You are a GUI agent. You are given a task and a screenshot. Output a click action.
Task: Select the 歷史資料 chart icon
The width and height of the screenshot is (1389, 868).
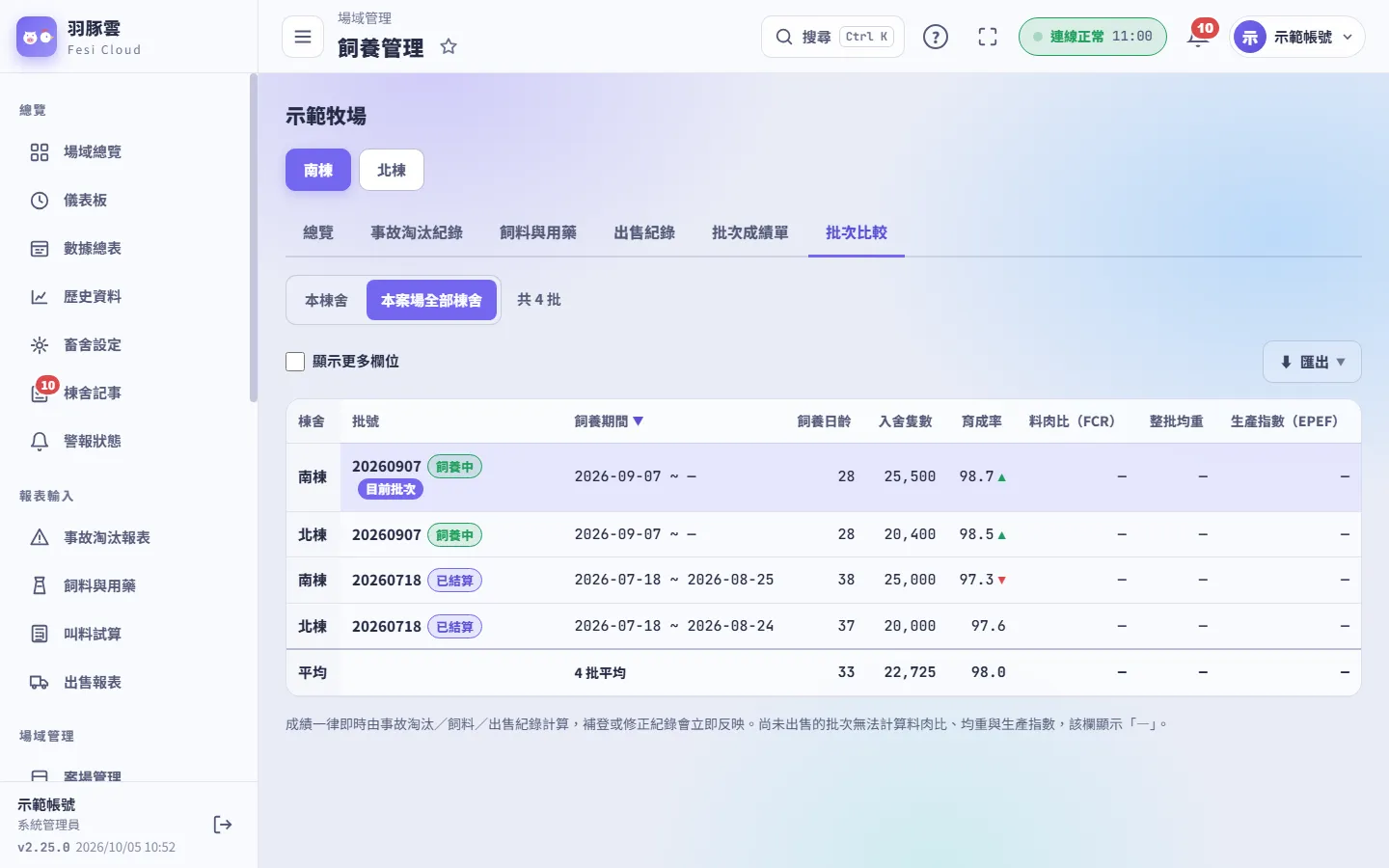pos(40,297)
